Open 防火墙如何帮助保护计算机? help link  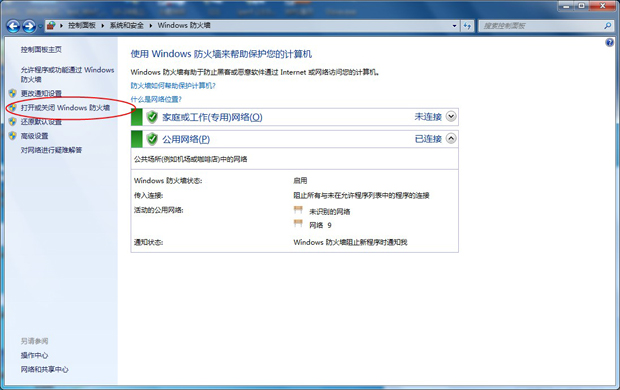pos(173,85)
